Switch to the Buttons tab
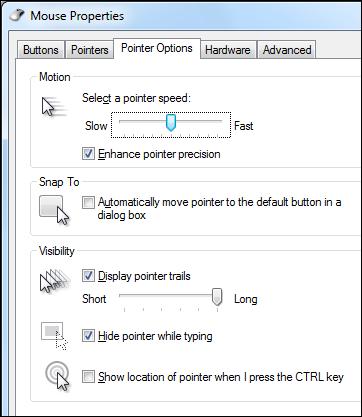The image size is (362, 417). point(41,50)
